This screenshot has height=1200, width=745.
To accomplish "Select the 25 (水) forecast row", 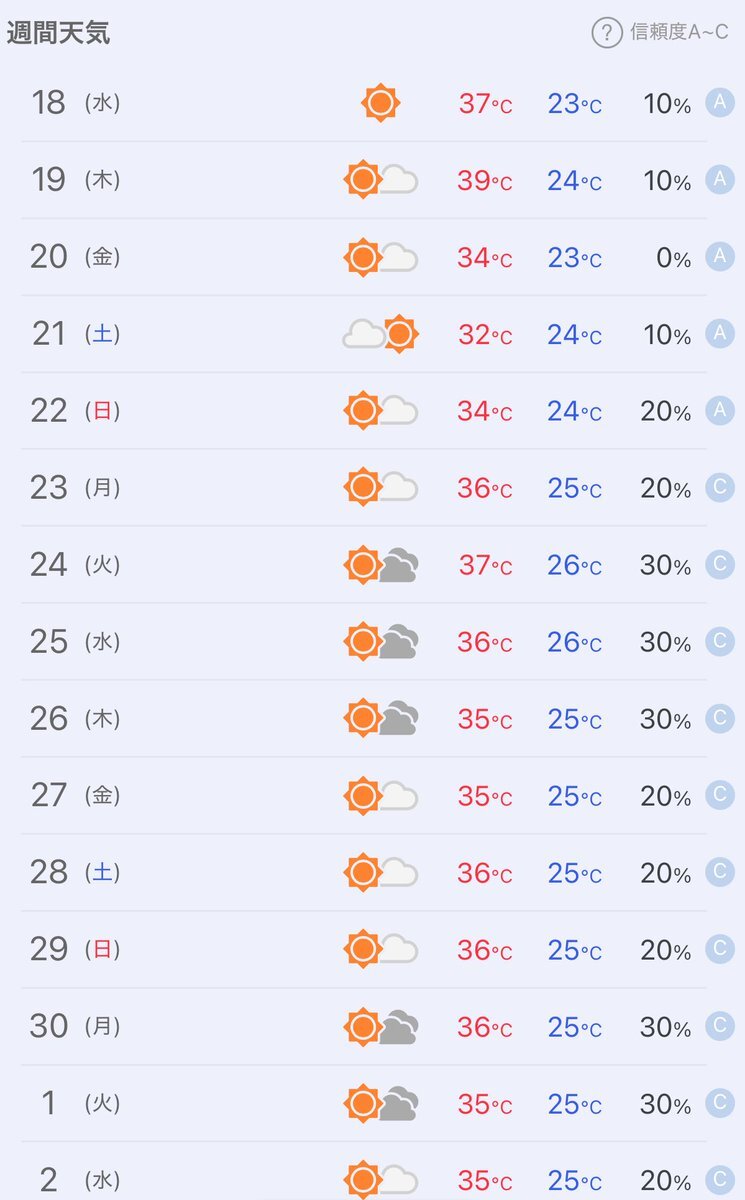I will 372,642.
